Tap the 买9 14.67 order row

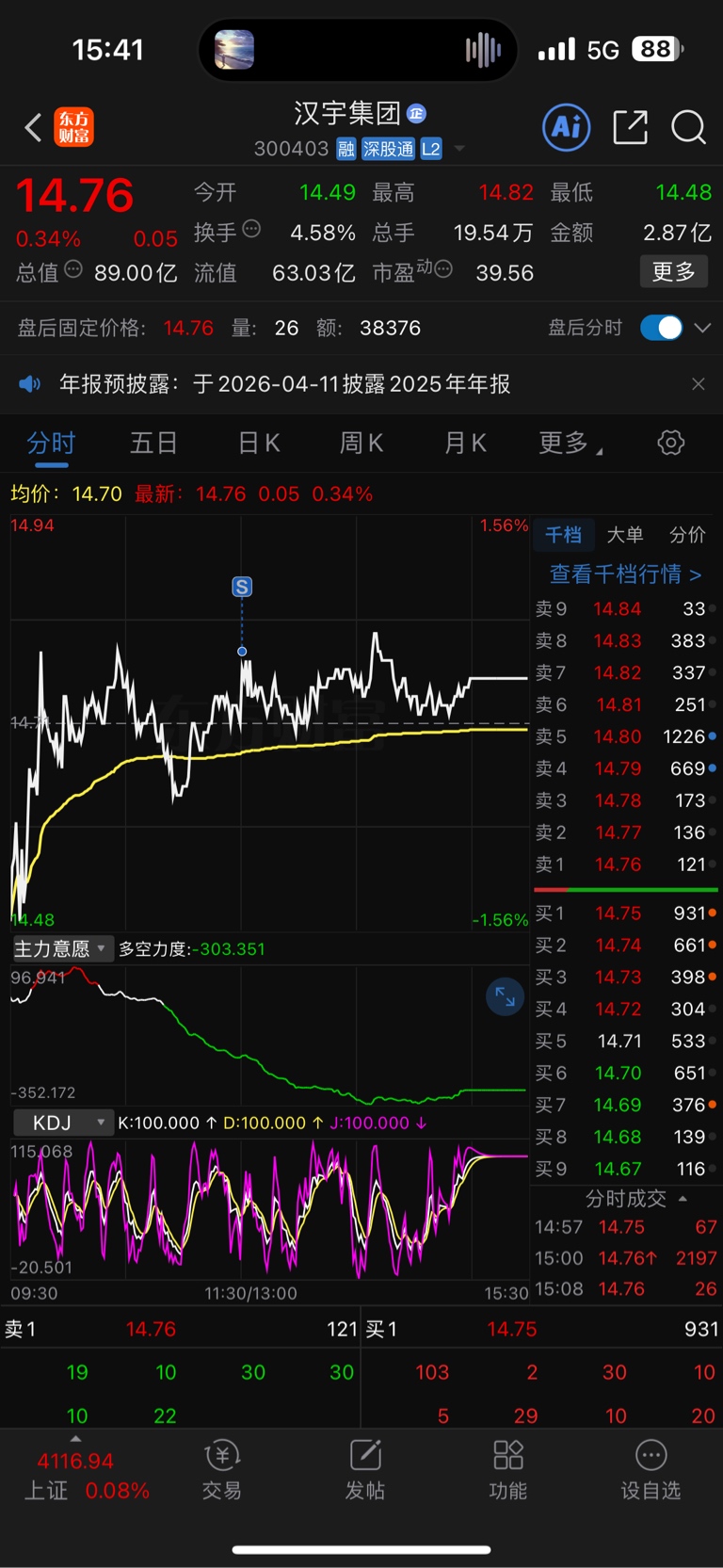pos(626,1169)
